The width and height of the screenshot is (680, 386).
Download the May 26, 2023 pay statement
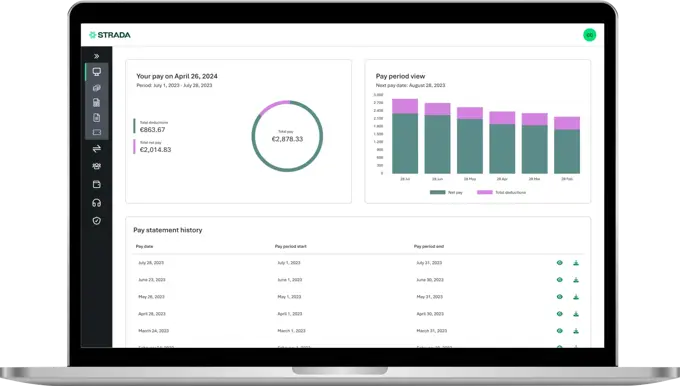tap(576, 297)
